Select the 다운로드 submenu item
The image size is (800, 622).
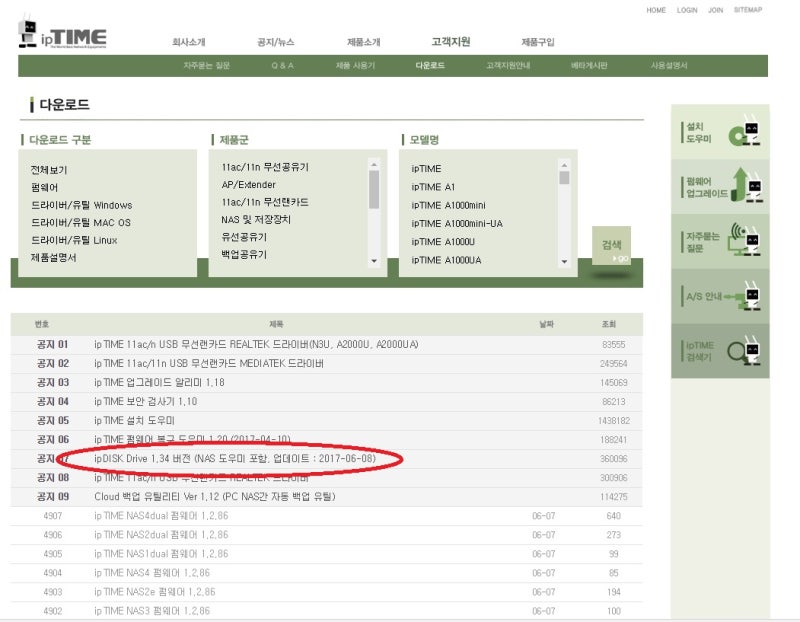point(430,65)
